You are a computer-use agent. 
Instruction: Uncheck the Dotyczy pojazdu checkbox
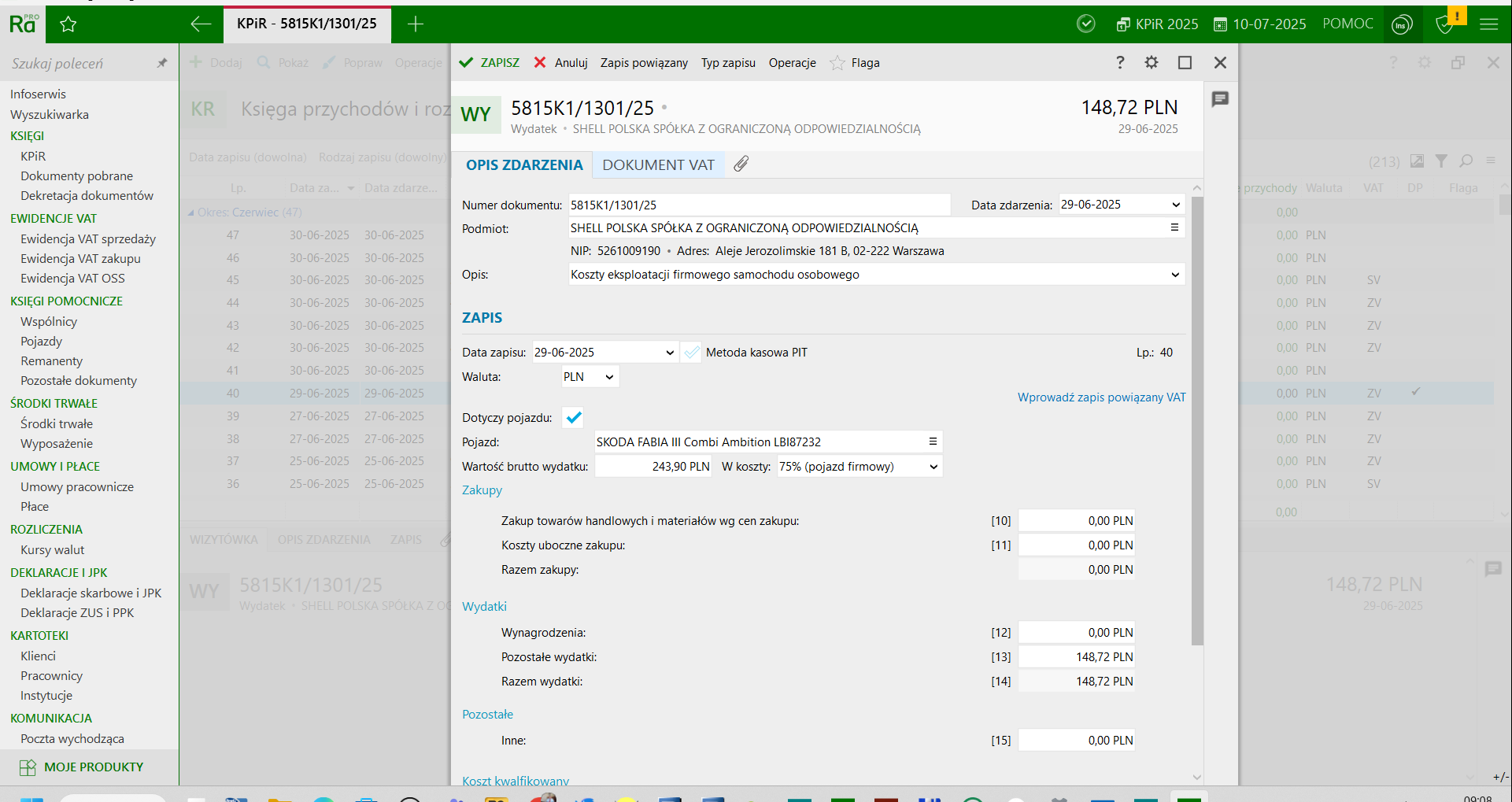[x=574, y=418]
